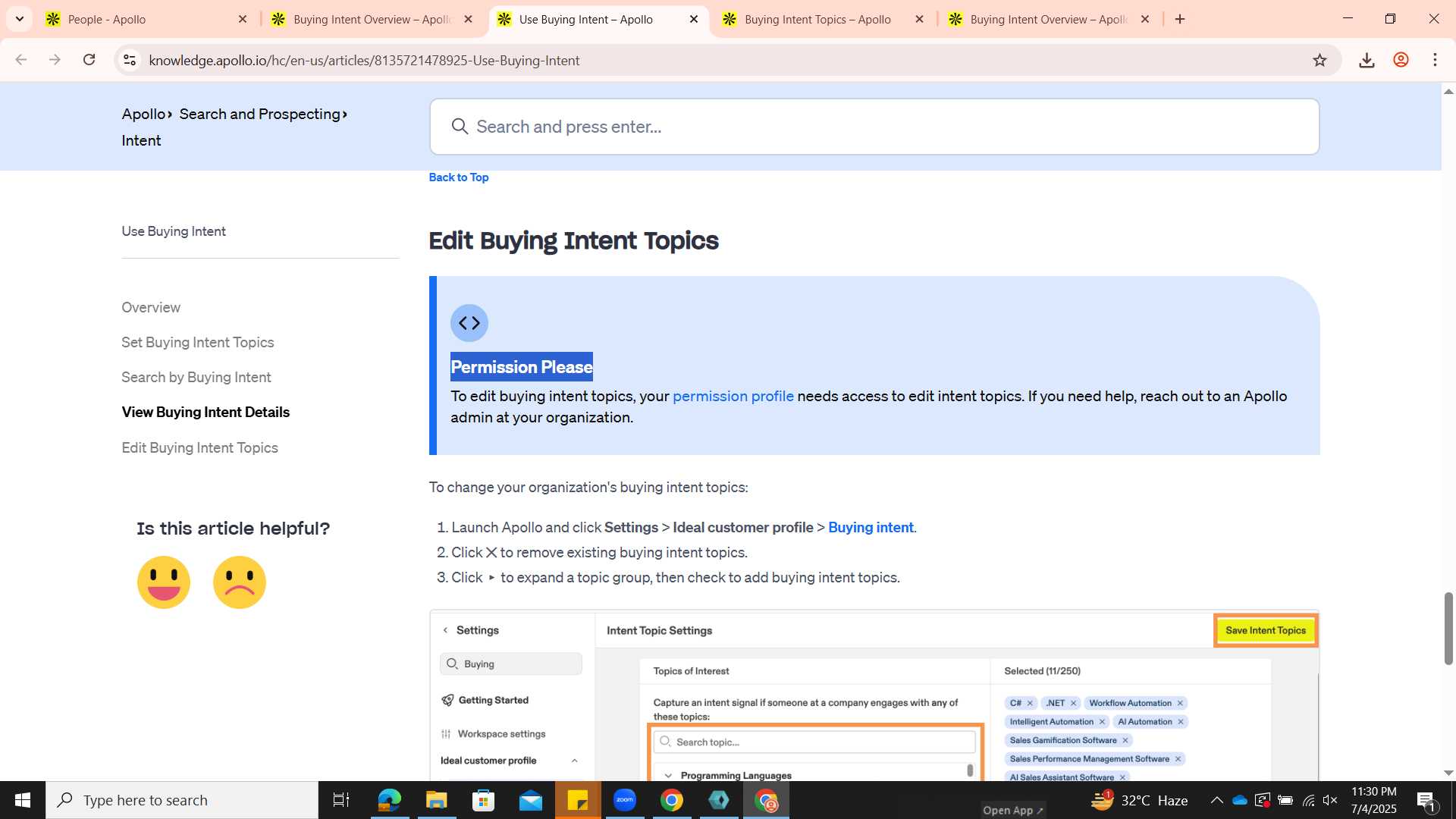Open the browser downloads icon
Screen dimensions: 1456x819
pos(1367,60)
